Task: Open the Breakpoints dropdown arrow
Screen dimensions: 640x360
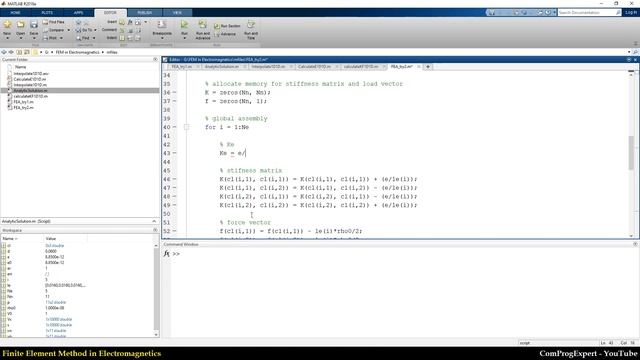Action: [162, 38]
